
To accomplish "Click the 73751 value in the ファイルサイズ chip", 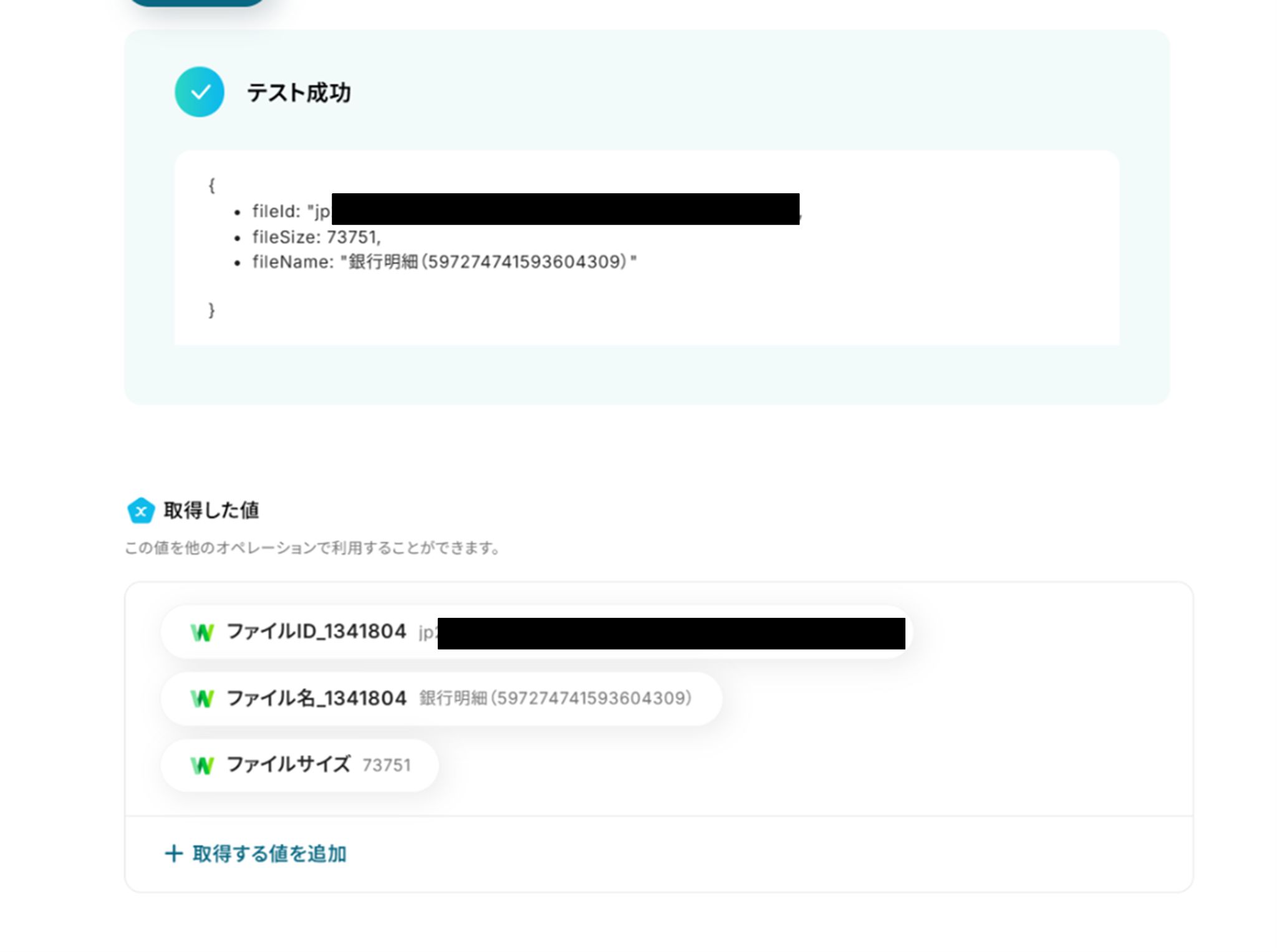I will coord(387,765).
